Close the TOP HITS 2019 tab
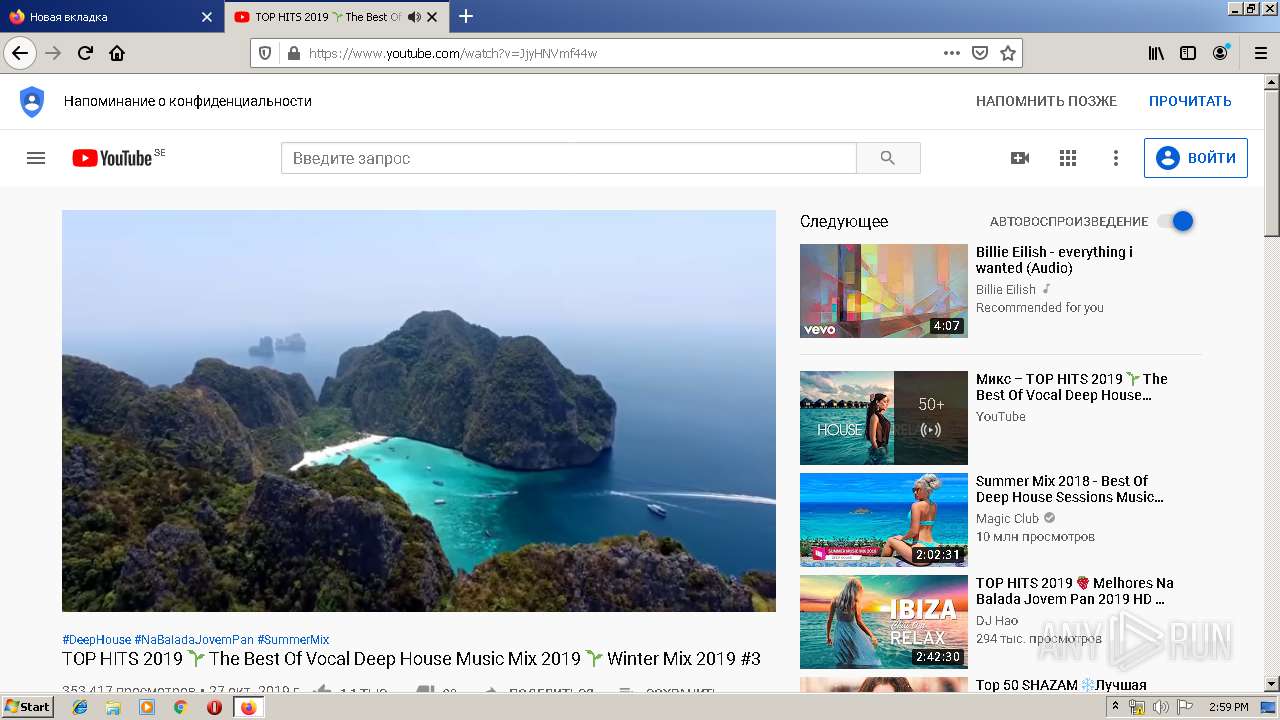Viewport: 1280px width, 720px height. pyautogui.click(x=432, y=17)
